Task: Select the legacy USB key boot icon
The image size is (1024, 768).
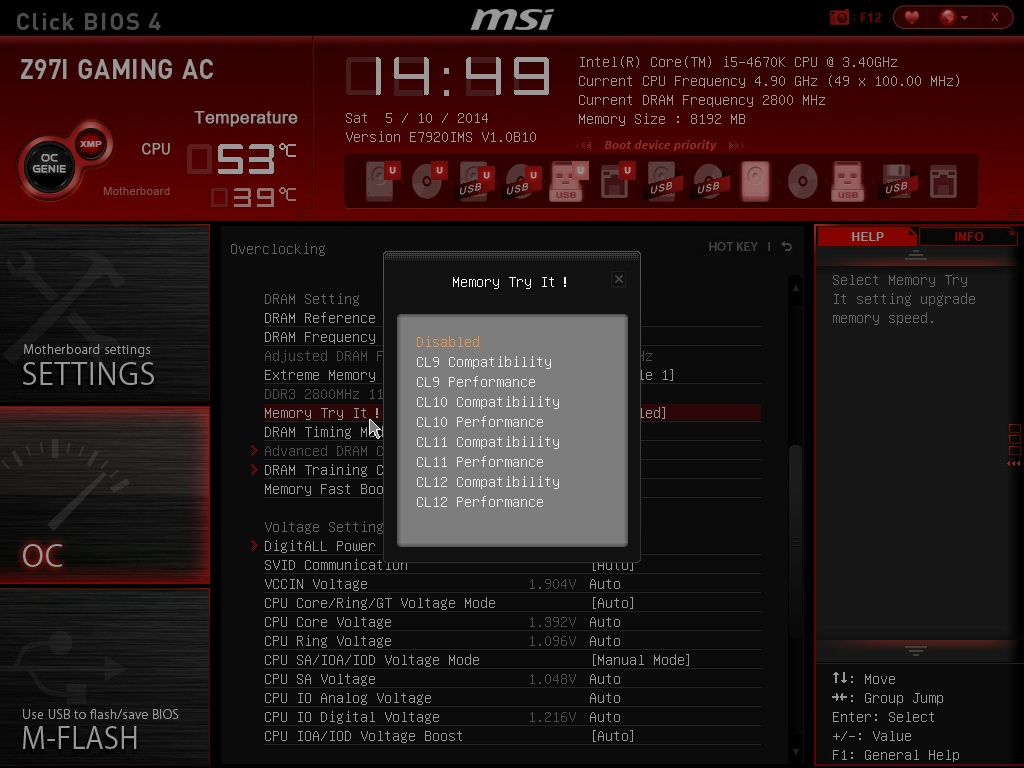Action: [x=848, y=181]
